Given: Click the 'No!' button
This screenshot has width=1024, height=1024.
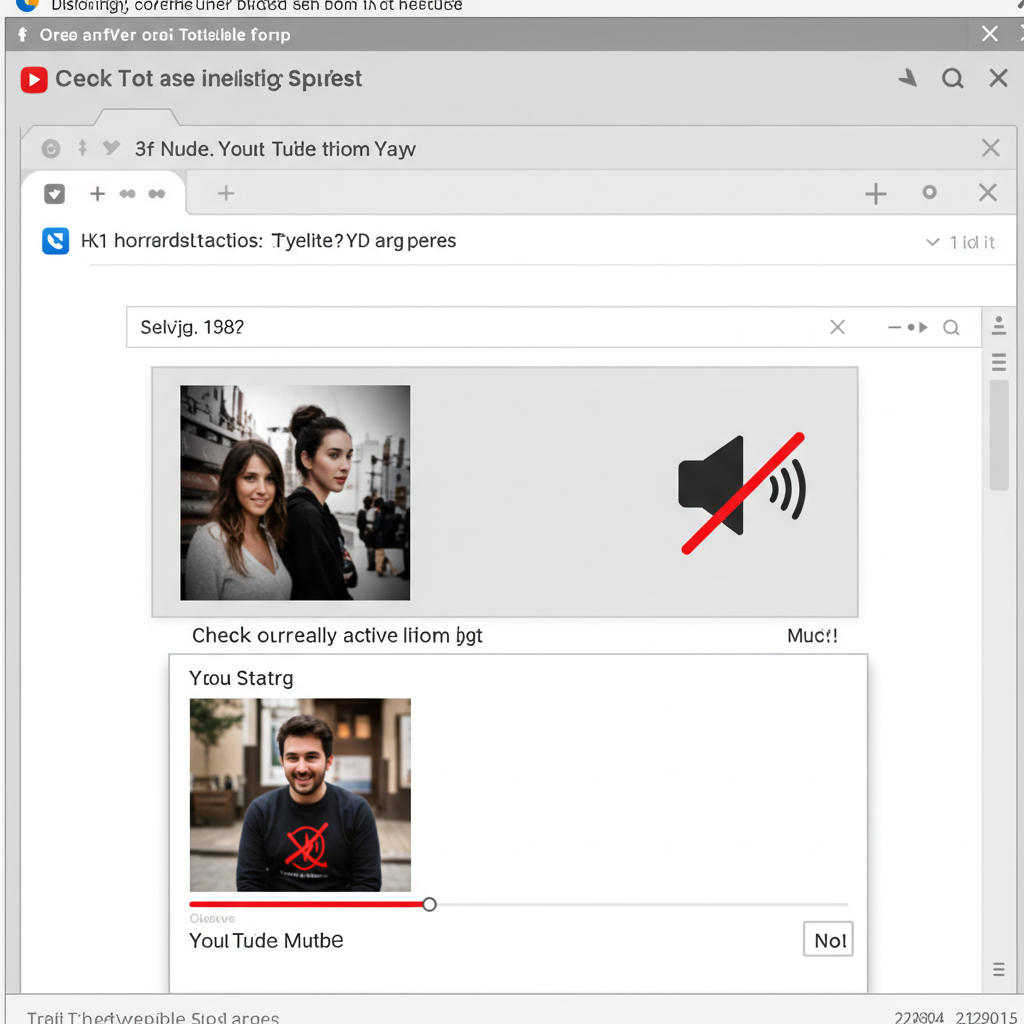Looking at the screenshot, I should (x=828, y=940).
